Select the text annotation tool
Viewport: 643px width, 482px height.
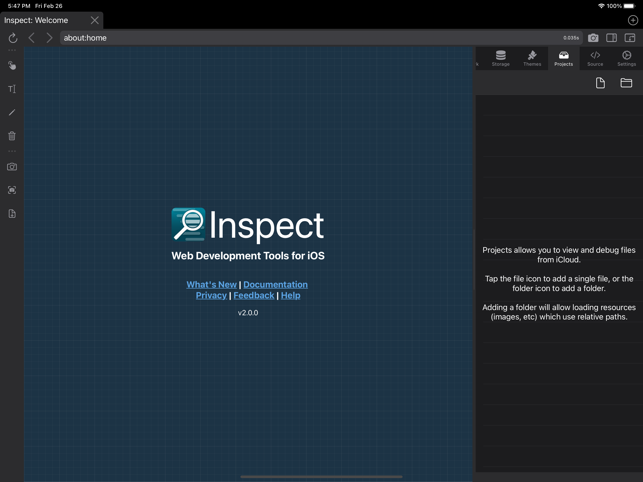[x=12, y=89]
